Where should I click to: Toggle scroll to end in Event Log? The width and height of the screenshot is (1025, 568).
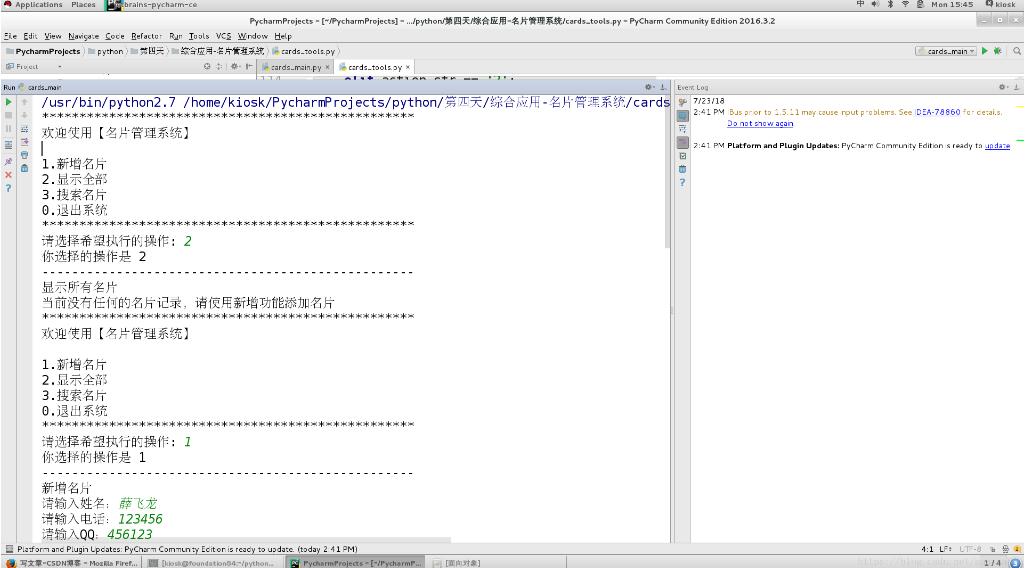pos(682,142)
